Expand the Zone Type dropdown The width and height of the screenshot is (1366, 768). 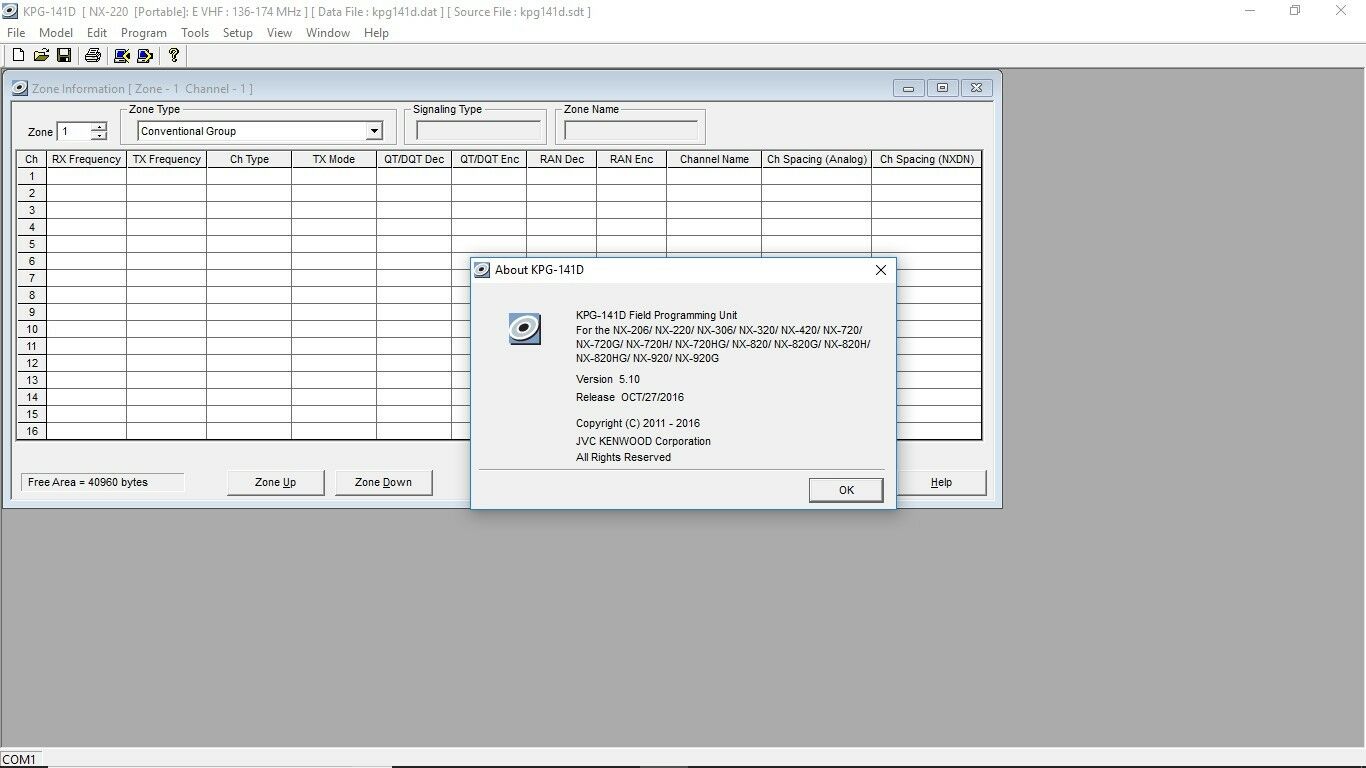[x=373, y=131]
